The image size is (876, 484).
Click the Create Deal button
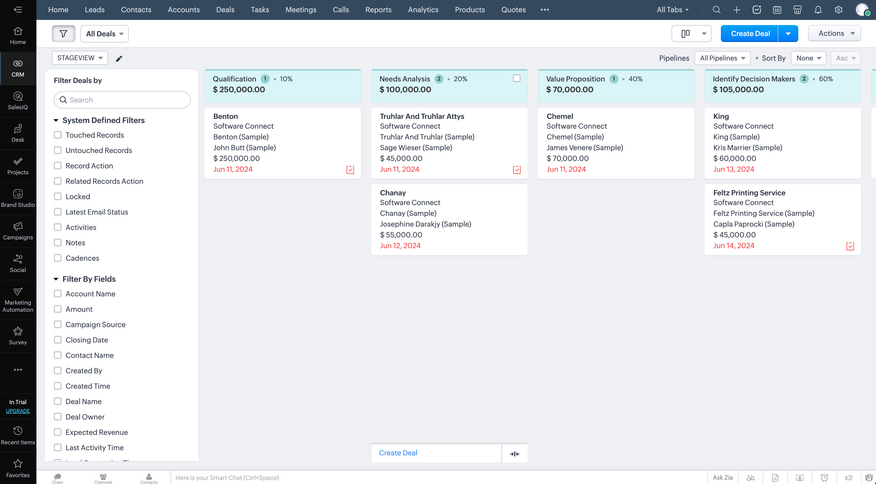tap(750, 34)
